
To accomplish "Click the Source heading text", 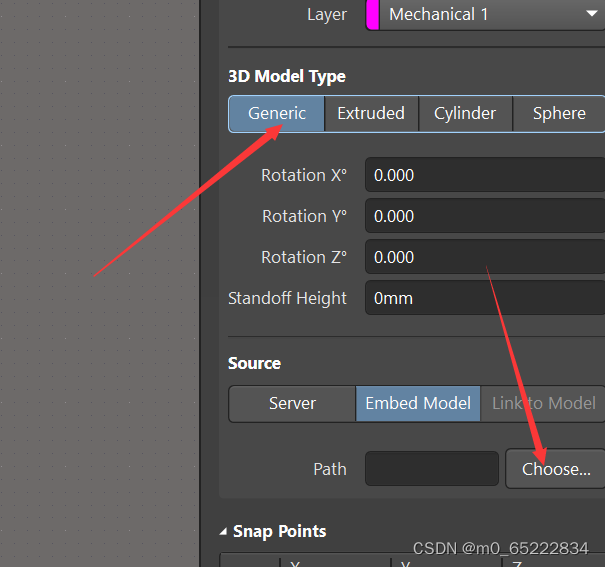I will 254,363.
